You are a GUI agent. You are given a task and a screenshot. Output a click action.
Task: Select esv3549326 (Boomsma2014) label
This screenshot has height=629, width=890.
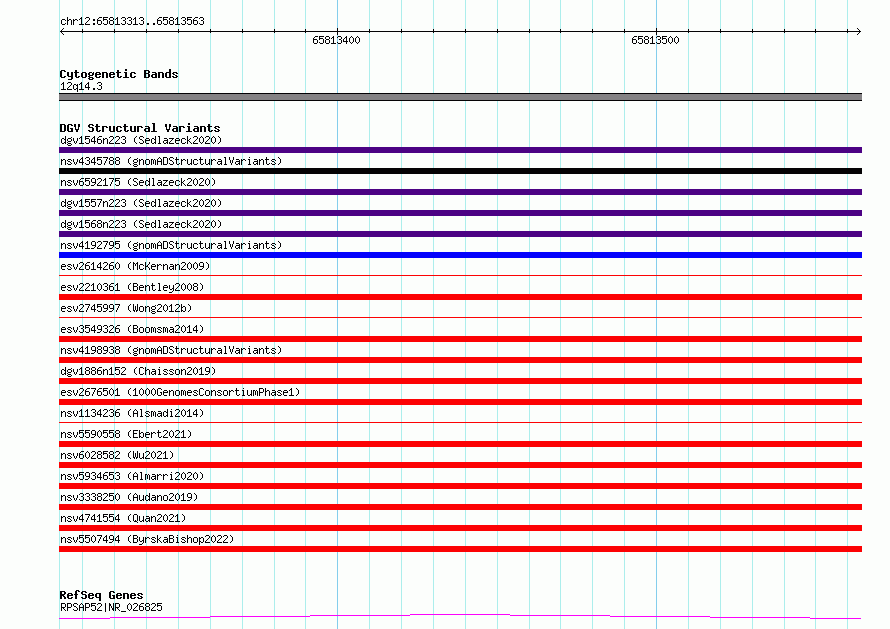132,329
